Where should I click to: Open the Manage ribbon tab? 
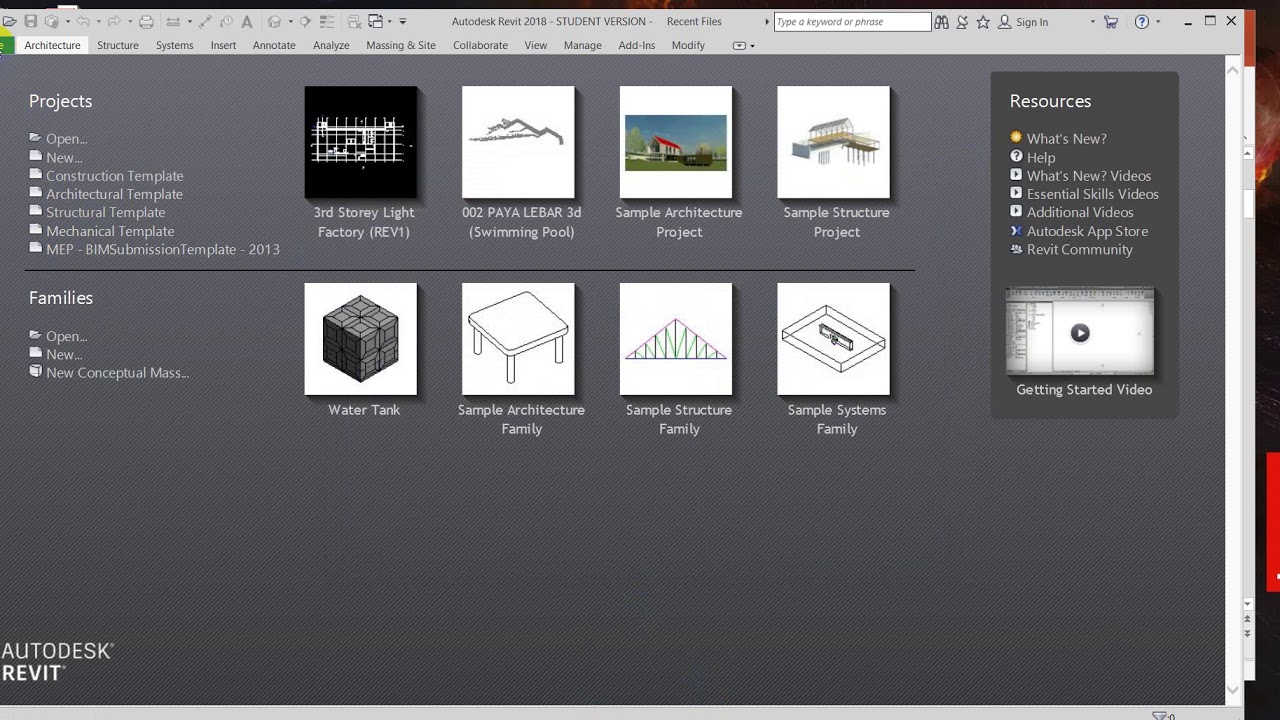click(x=582, y=45)
